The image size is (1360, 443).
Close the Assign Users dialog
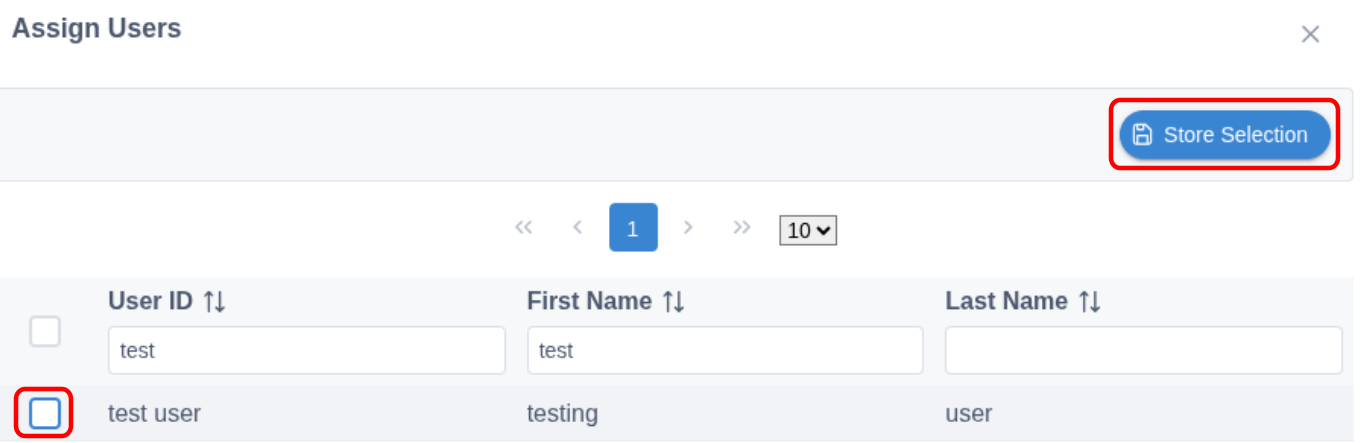(1310, 34)
